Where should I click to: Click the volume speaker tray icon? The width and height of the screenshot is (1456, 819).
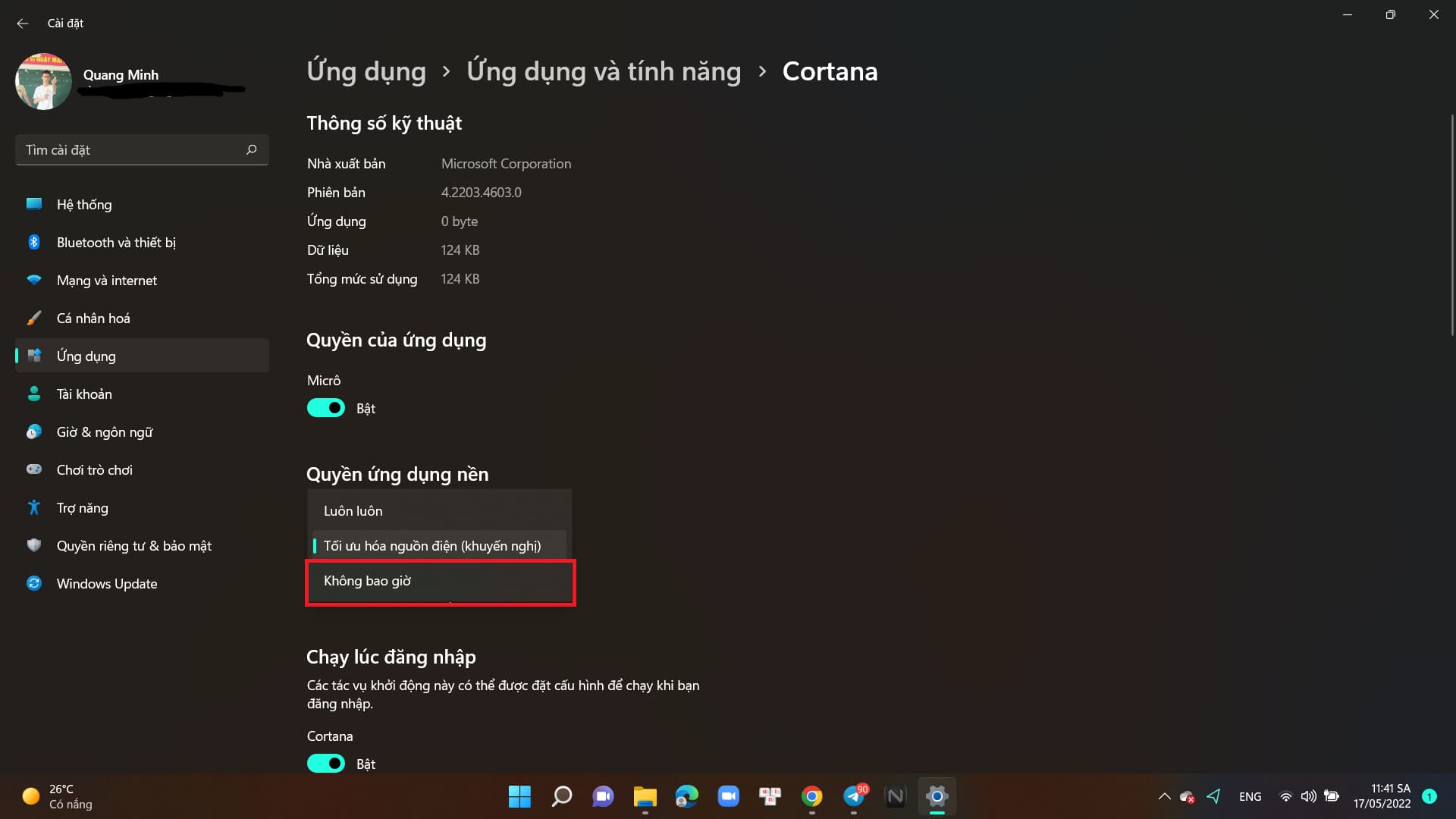point(1308,796)
